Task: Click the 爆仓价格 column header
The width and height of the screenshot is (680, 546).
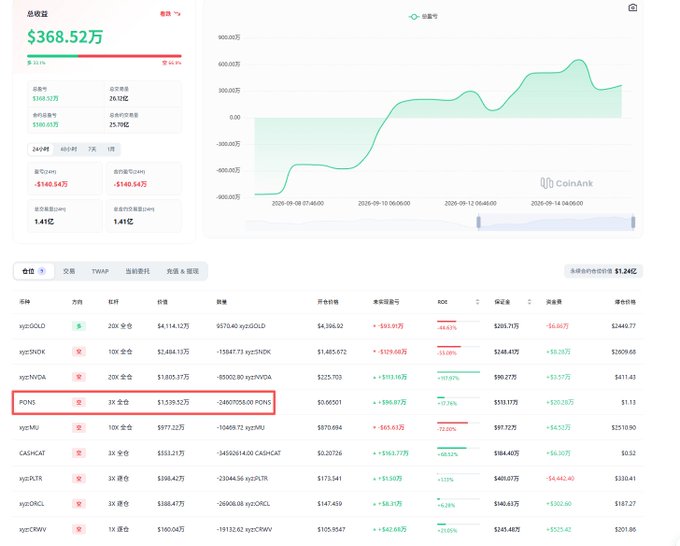Action: [625, 301]
